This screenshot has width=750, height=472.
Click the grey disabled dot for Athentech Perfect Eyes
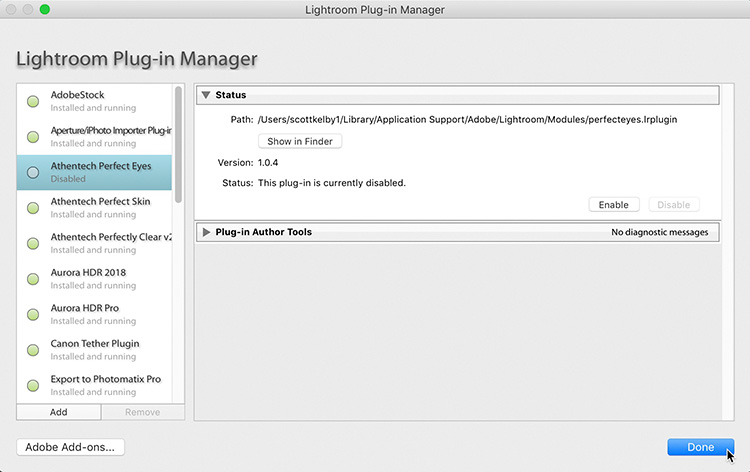coord(33,172)
